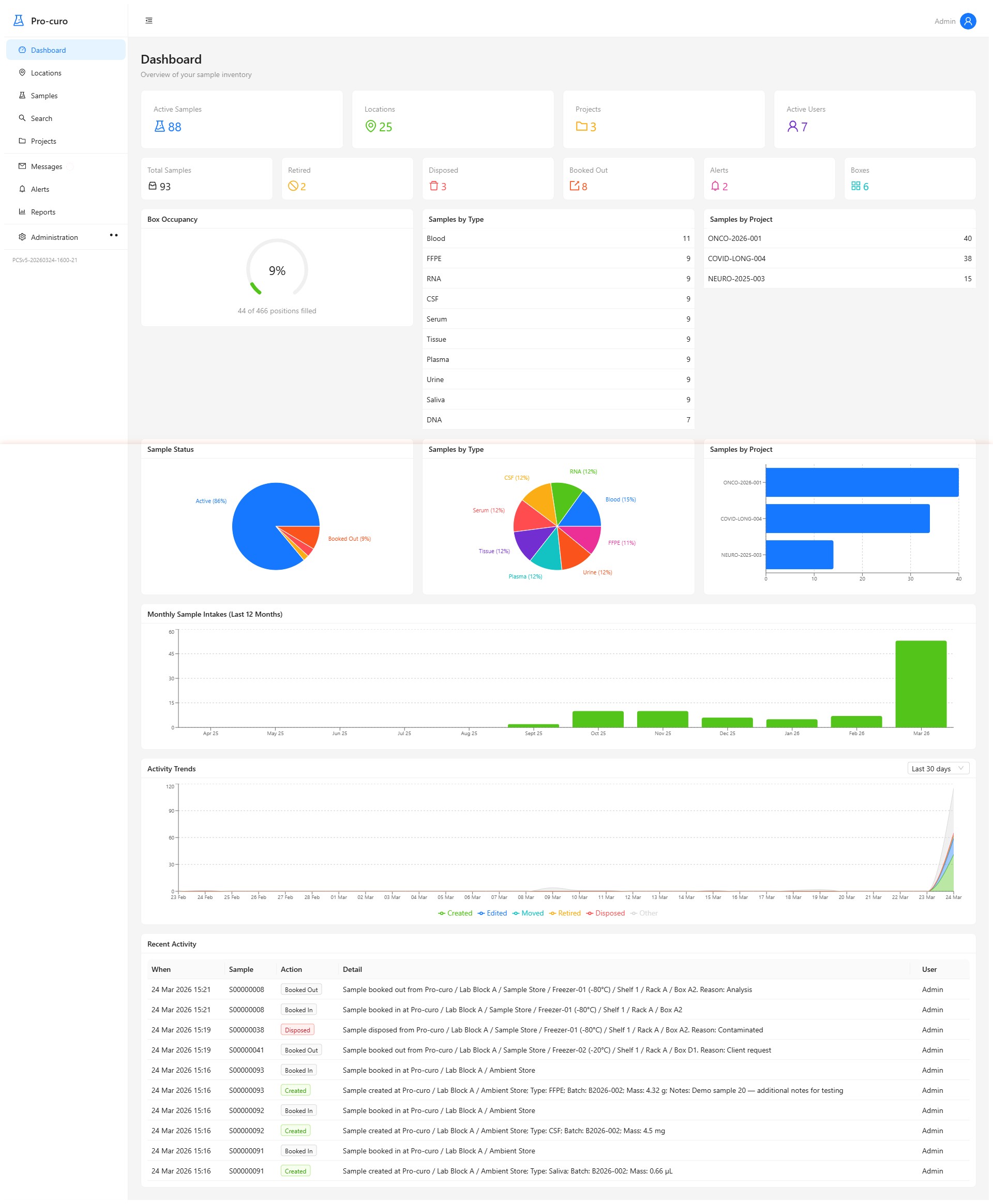
Task: Click the Search icon in the sidebar
Action: pyautogui.click(x=22, y=118)
